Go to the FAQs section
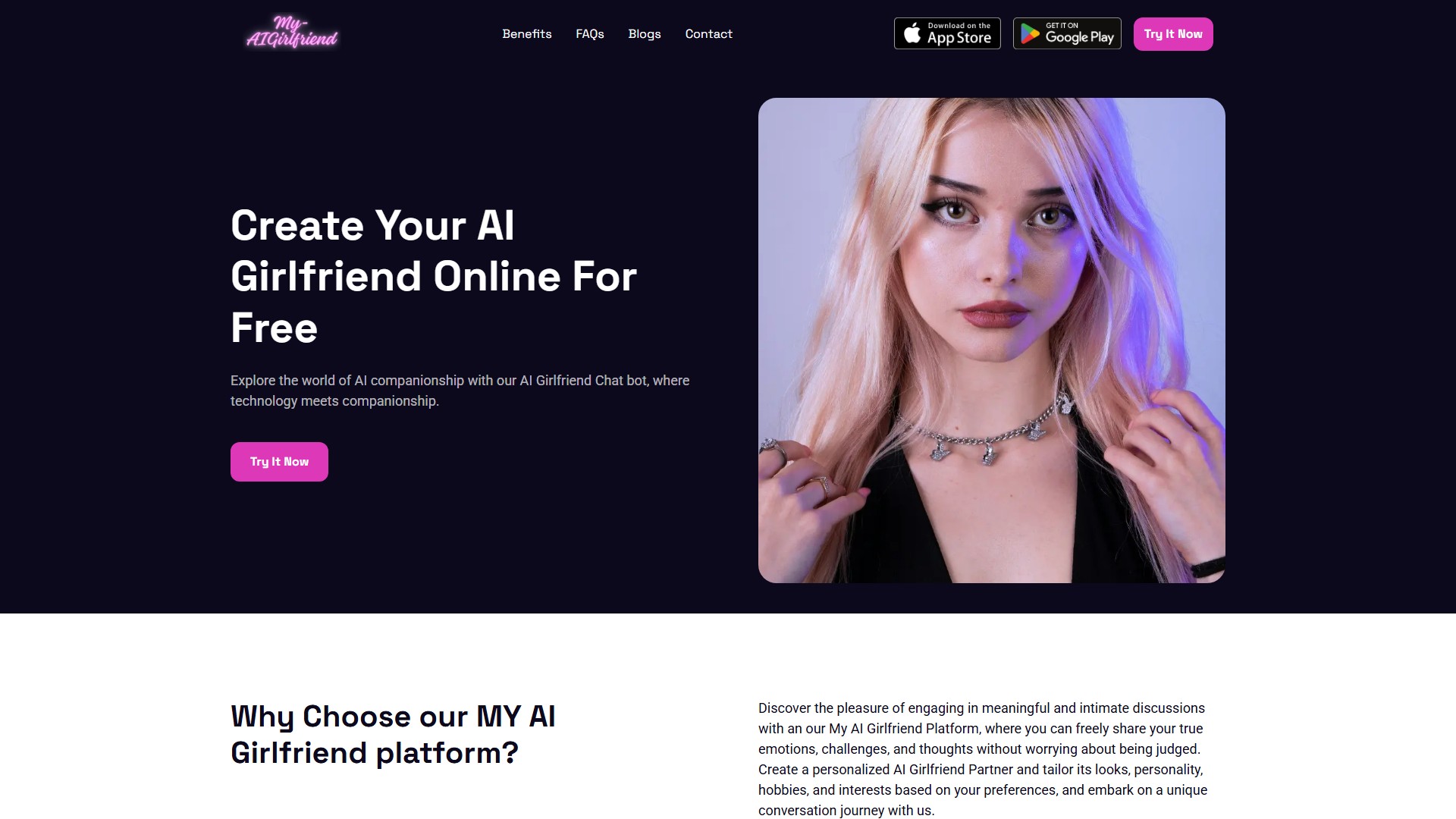Image resolution: width=1456 pixels, height=819 pixels. pos(590,34)
